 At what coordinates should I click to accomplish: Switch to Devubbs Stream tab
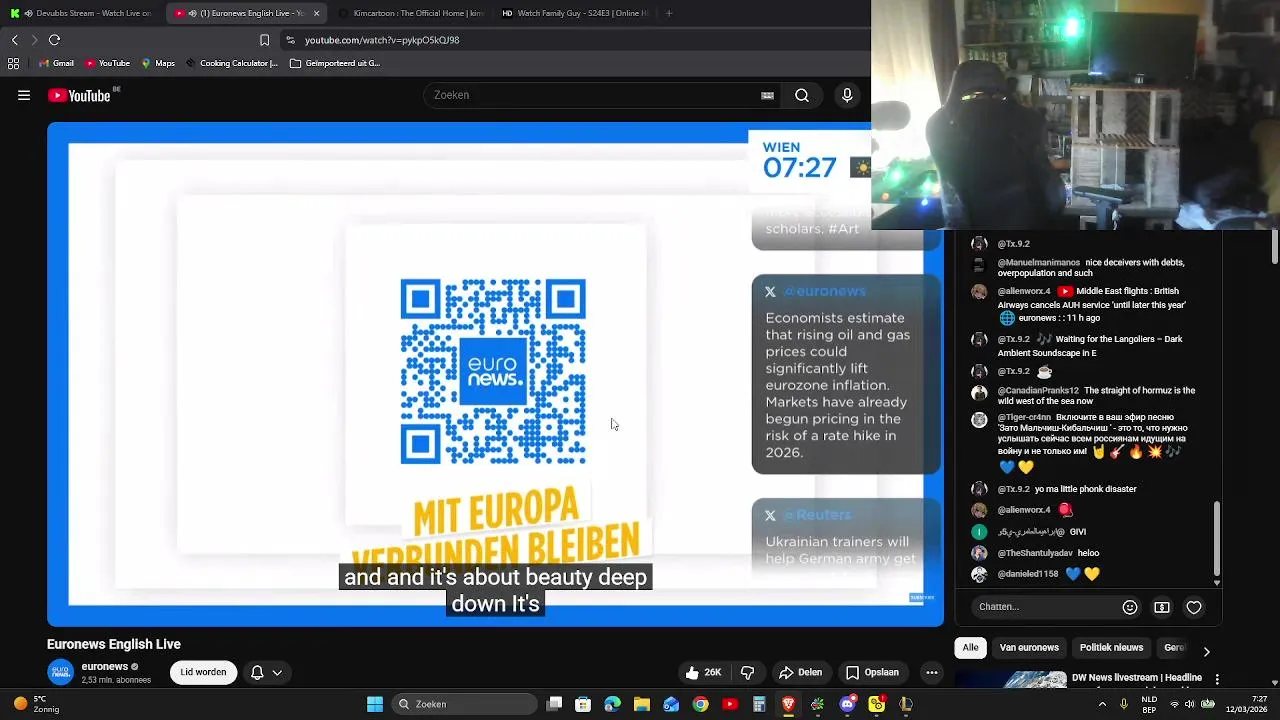[82, 13]
